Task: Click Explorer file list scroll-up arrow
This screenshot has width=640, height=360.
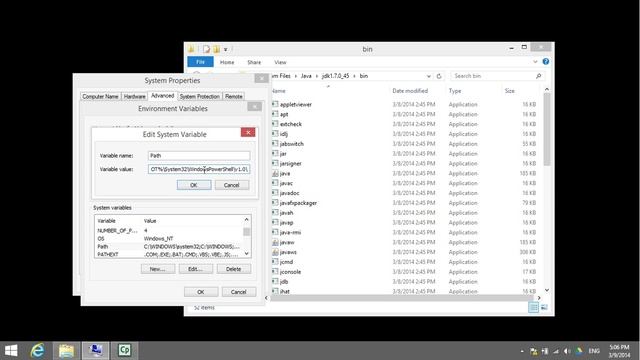Action: 547,89
